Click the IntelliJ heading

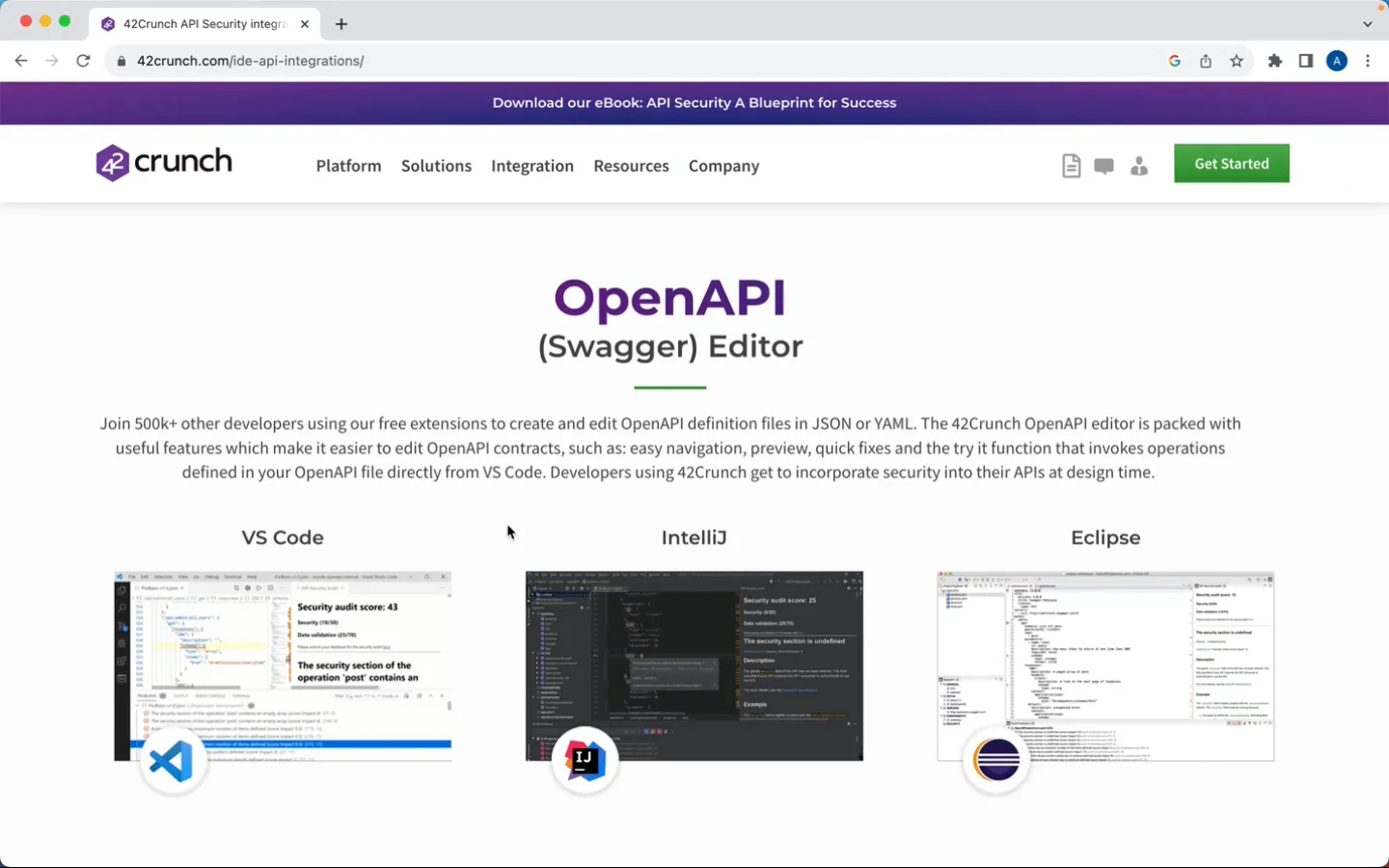pos(694,538)
